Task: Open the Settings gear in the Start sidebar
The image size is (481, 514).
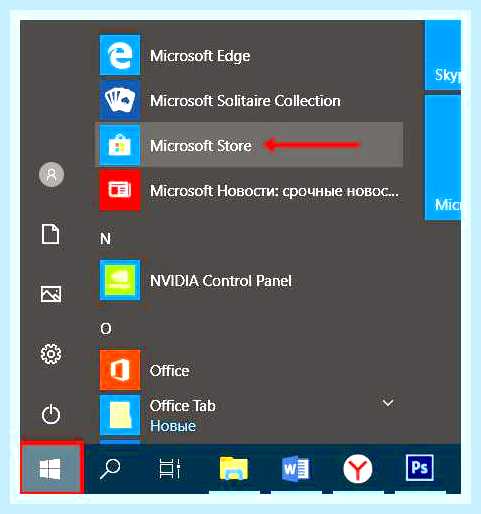Action: tap(51, 354)
